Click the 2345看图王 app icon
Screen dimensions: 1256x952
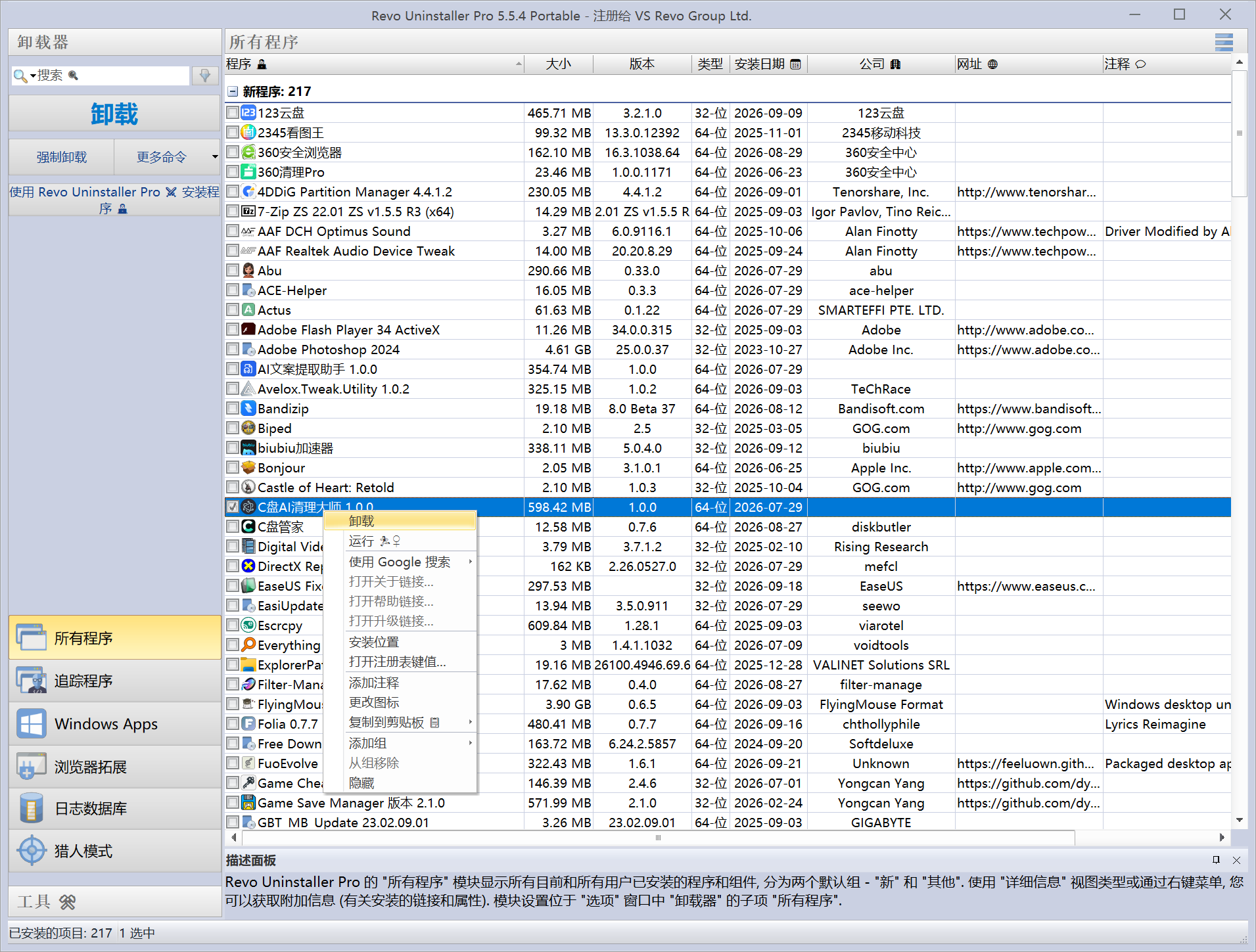click(248, 132)
